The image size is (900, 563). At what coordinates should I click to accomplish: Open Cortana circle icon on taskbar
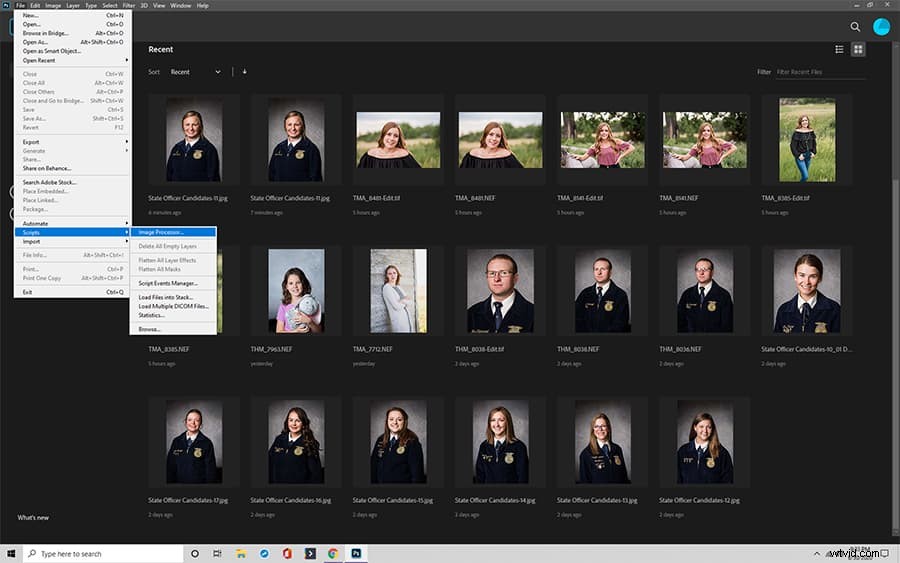[195, 554]
